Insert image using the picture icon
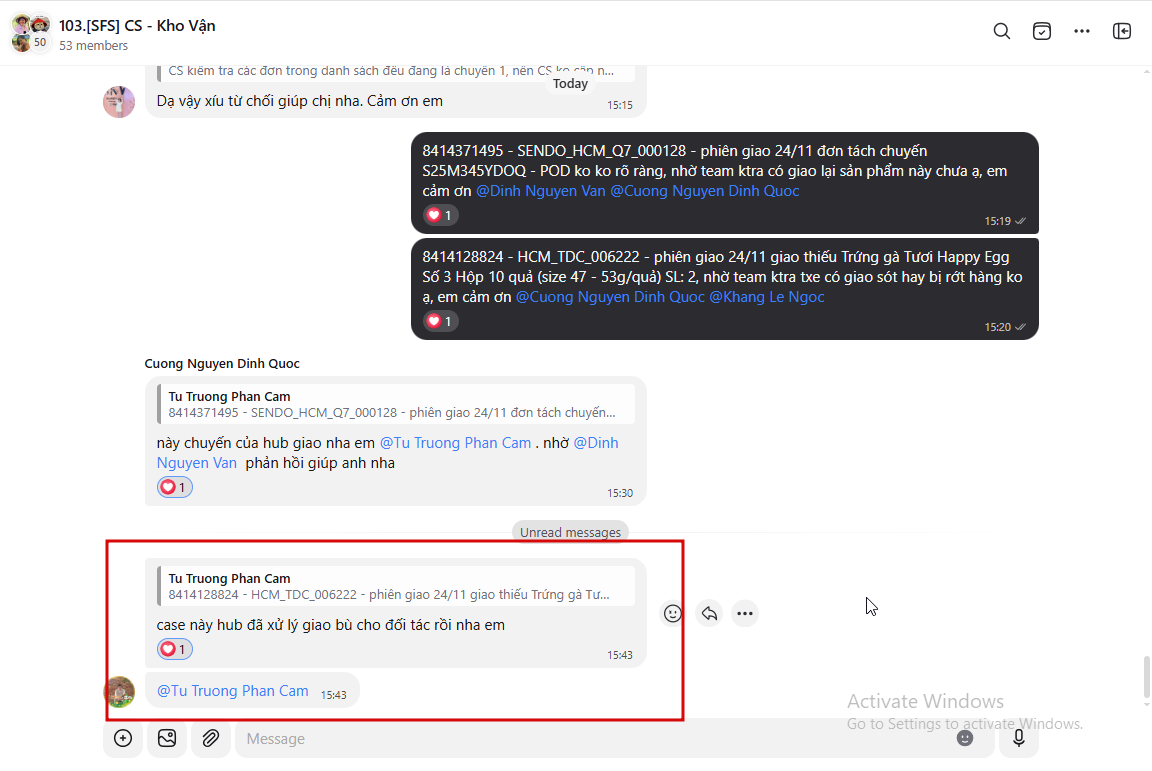The image size is (1152, 771). (167, 738)
